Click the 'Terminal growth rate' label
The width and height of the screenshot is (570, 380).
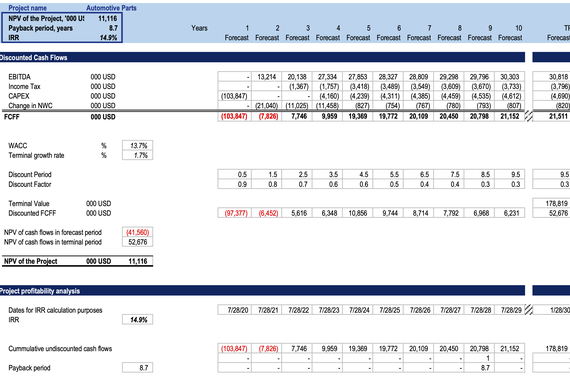pyautogui.click(x=36, y=155)
